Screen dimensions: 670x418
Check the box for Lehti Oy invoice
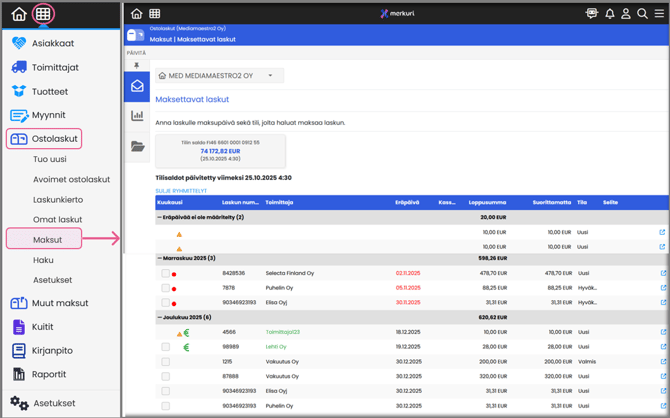[x=166, y=347]
